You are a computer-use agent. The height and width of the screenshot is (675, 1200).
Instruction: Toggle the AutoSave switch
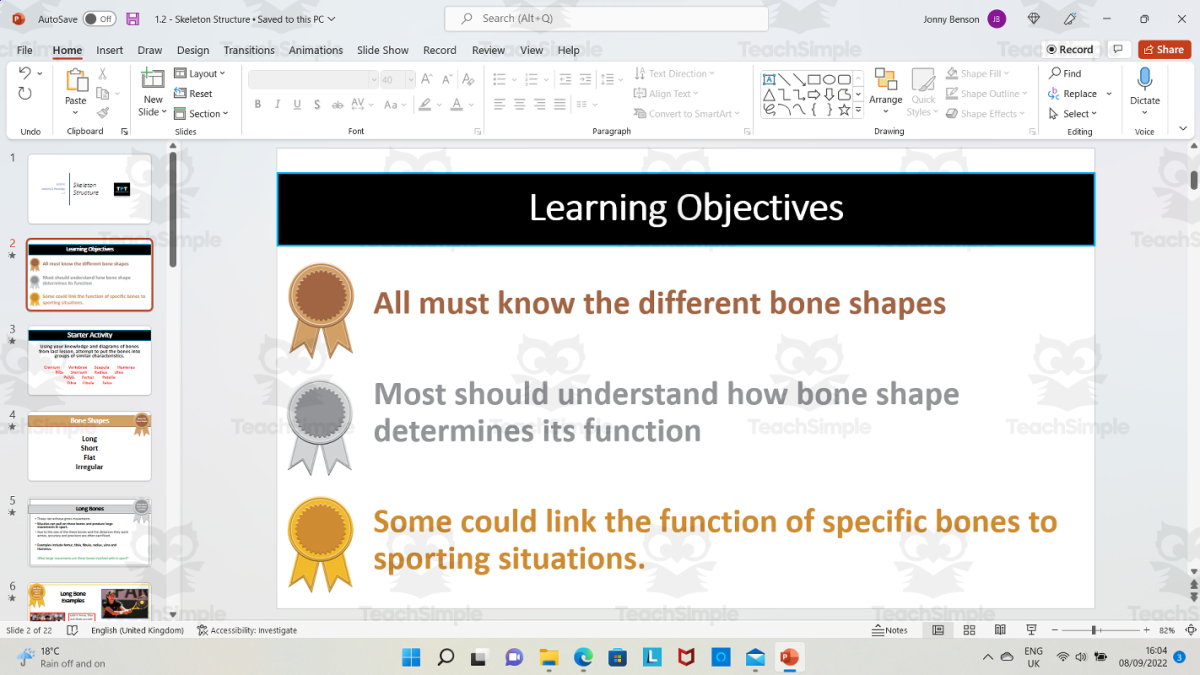pos(99,19)
